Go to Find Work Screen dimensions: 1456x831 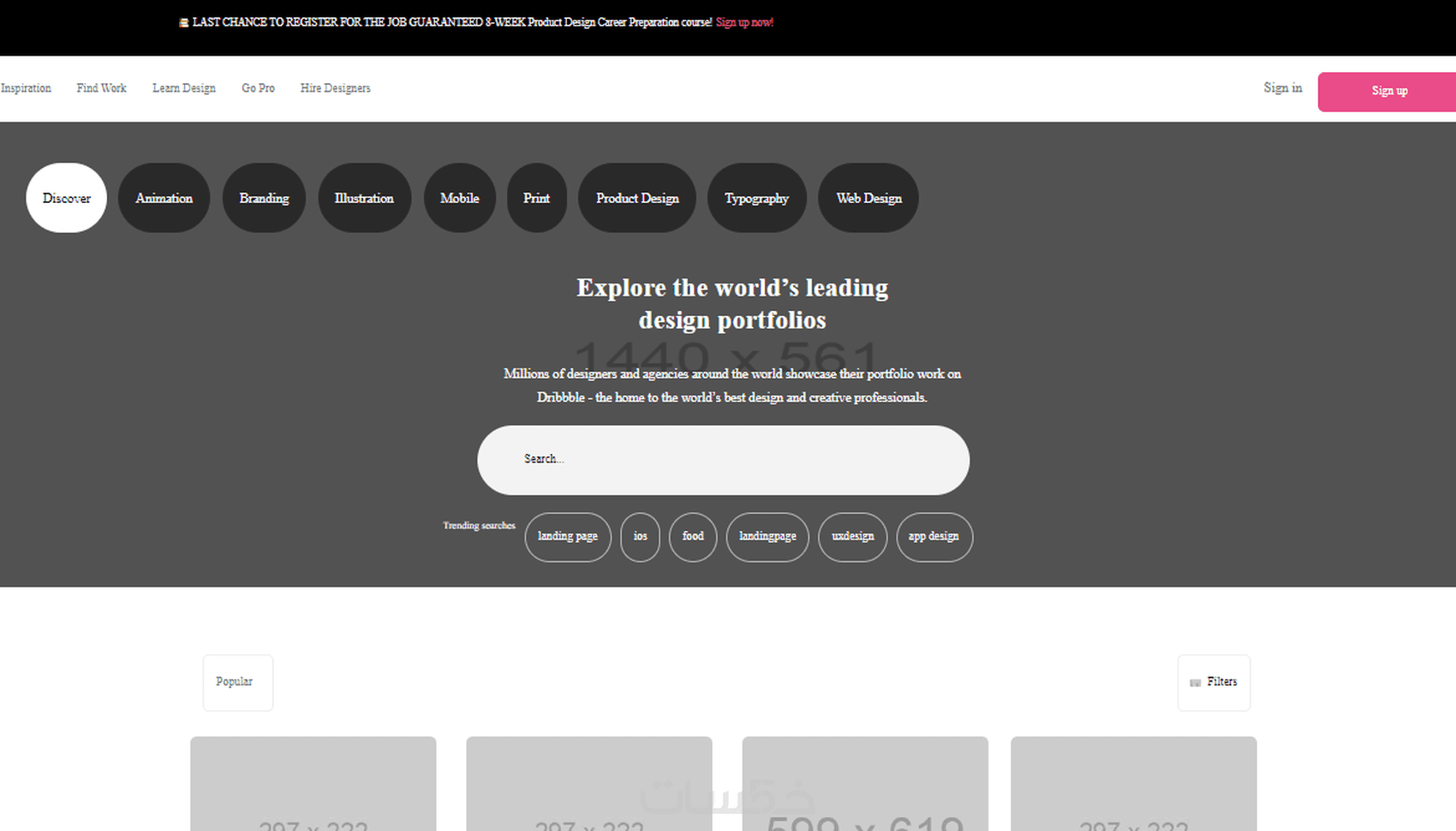(x=101, y=88)
